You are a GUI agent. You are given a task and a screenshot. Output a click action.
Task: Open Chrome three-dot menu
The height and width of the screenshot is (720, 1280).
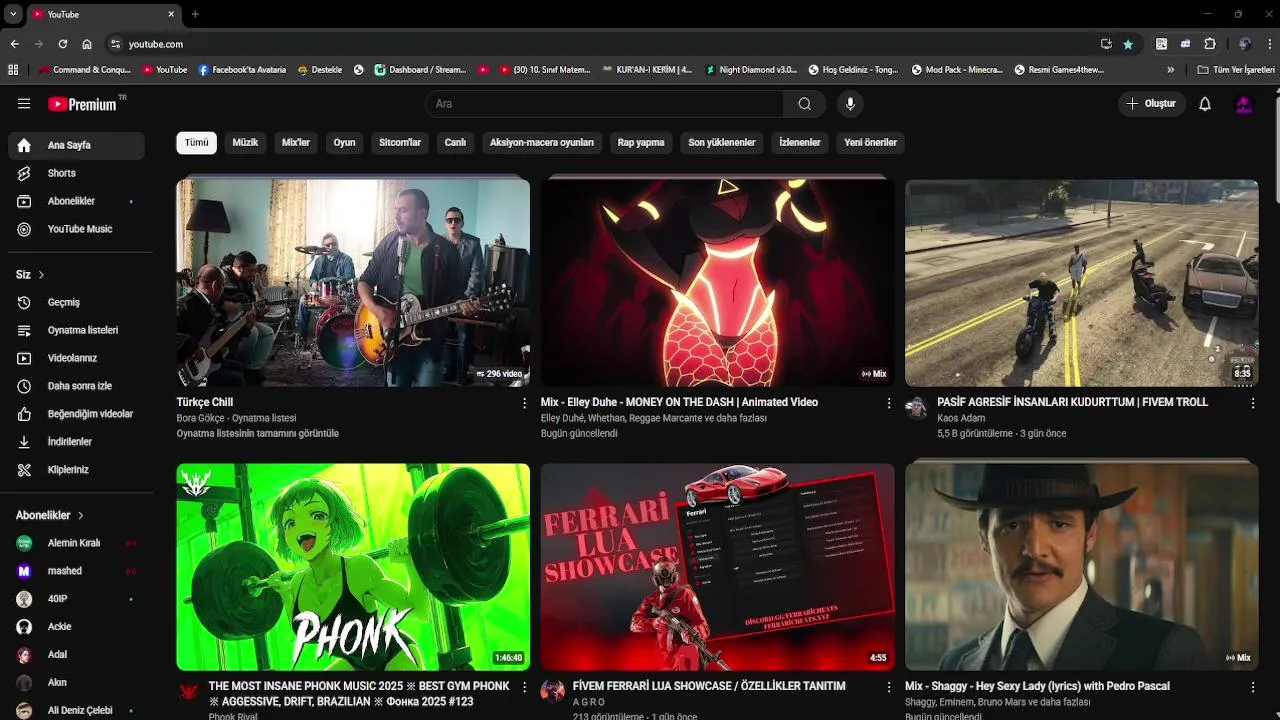pos(1270,44)
